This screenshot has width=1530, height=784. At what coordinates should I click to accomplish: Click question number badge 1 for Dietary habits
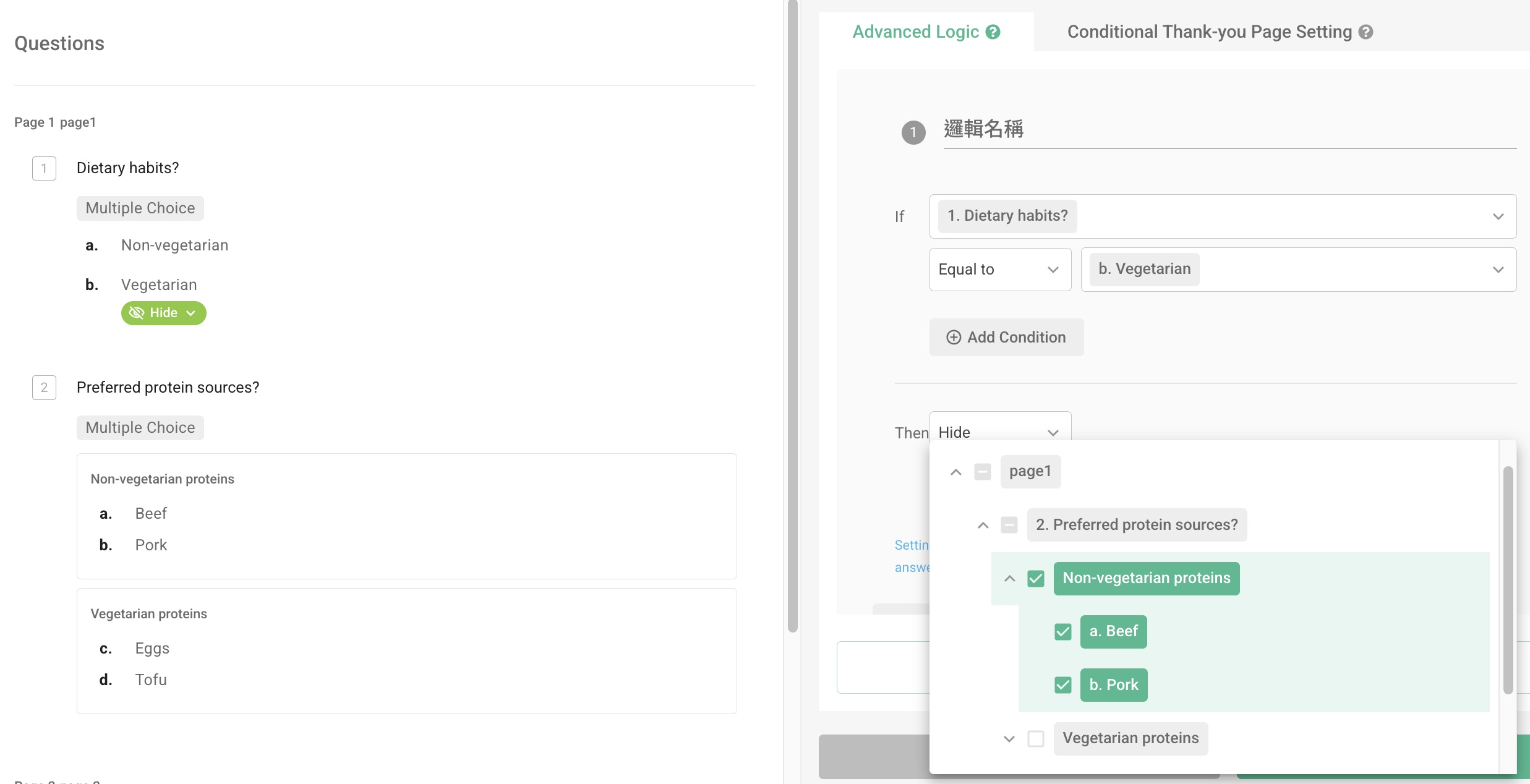point(44,168)
